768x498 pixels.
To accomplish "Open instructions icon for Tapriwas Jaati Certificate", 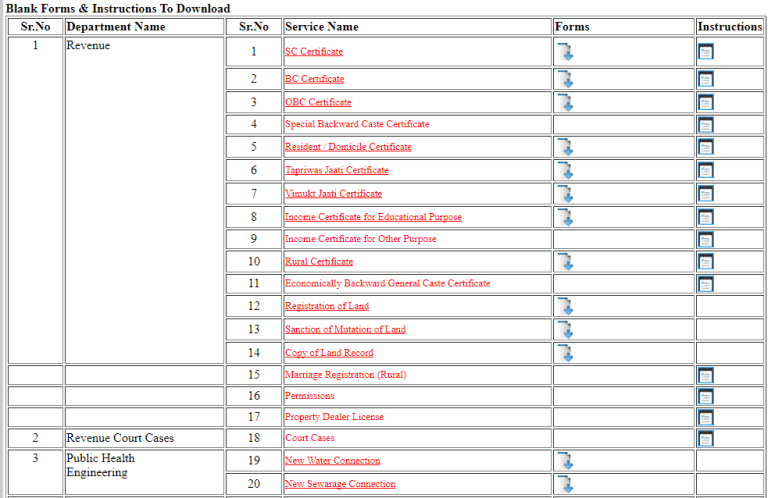I will click(x=706, y=170).
